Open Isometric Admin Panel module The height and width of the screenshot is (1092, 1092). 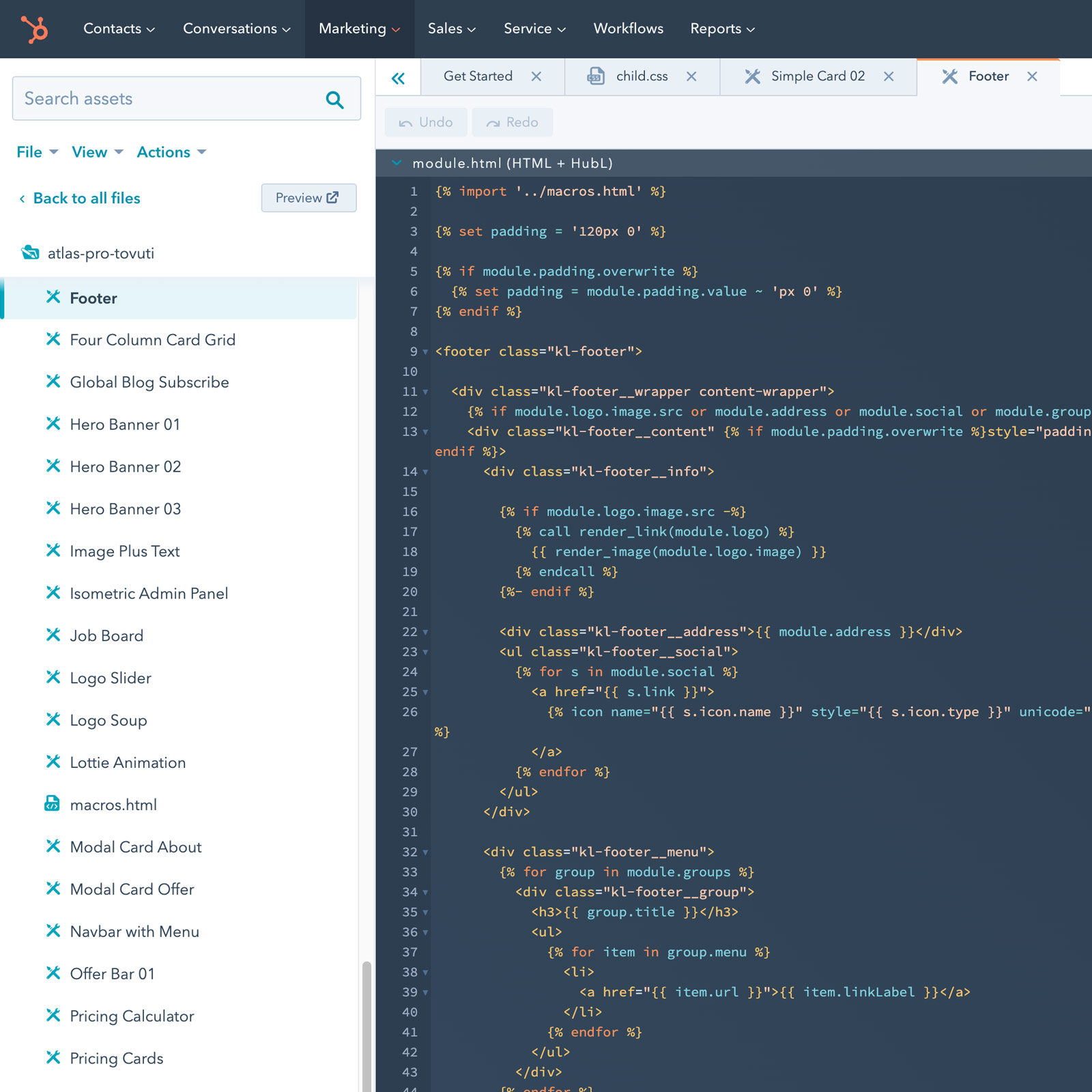click(149, 594)
